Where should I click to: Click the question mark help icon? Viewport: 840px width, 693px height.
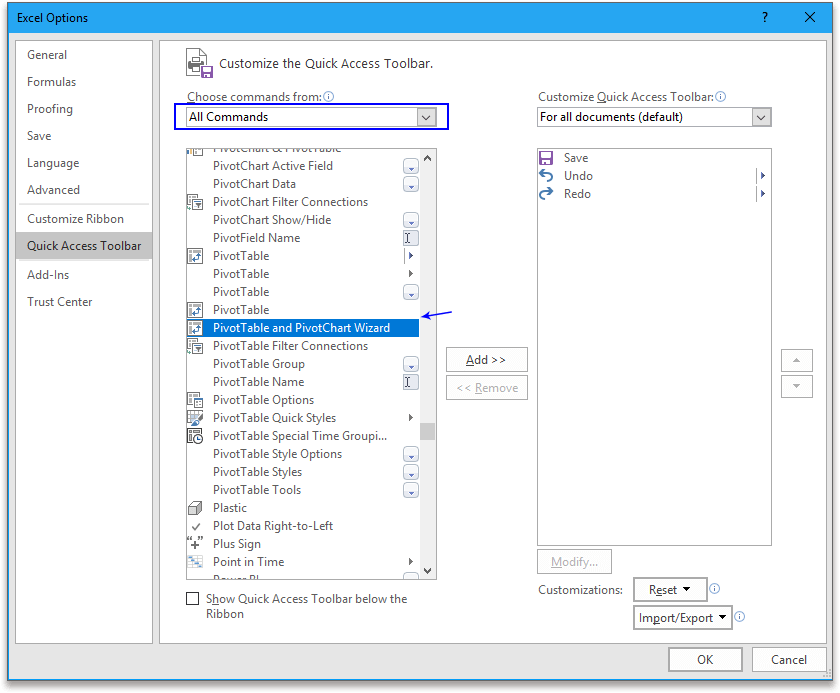[764, 17]
